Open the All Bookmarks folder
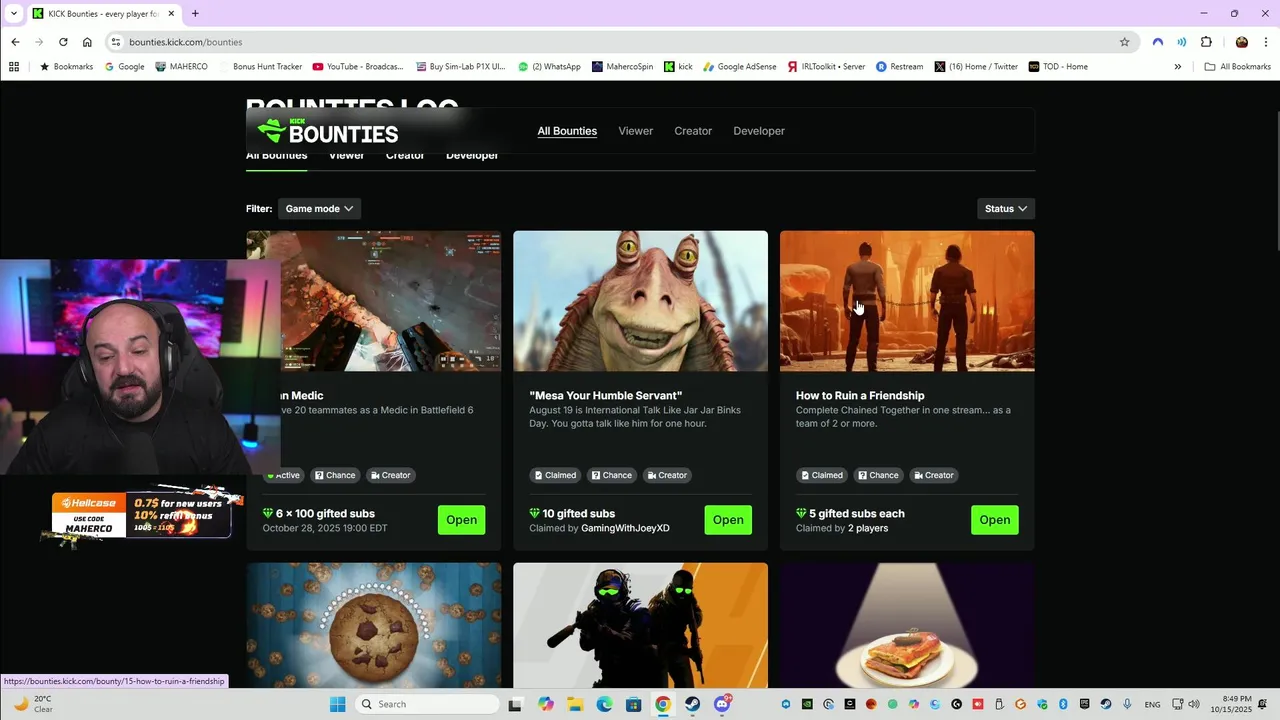Viewport: 1280px width, 720px height. point(1237,67)
